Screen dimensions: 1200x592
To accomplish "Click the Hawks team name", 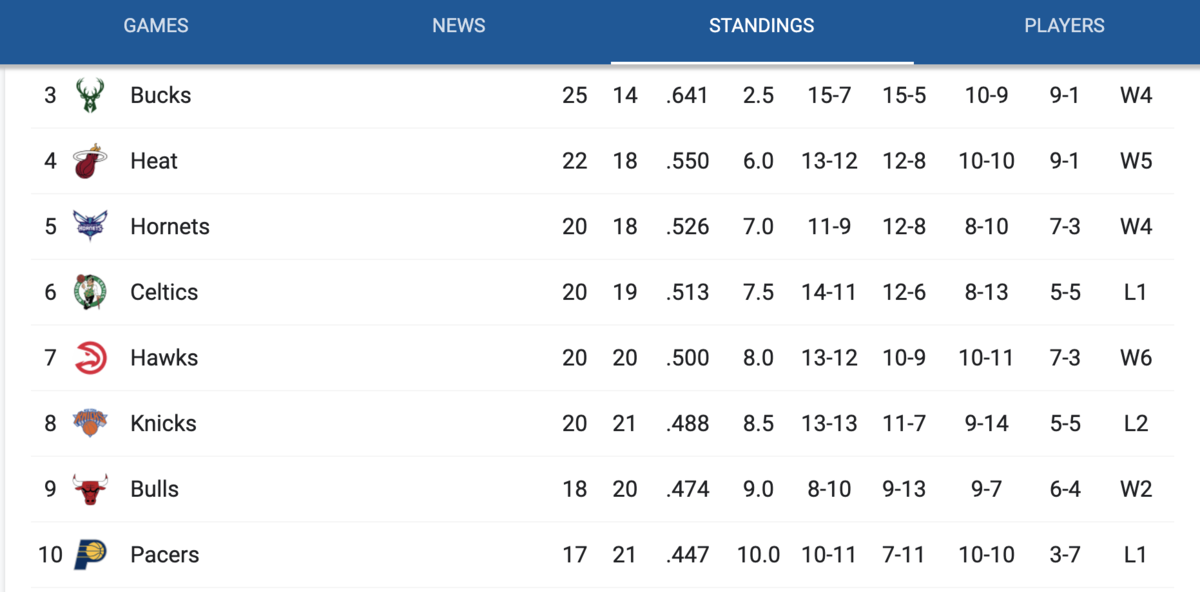I will point(164,358).
